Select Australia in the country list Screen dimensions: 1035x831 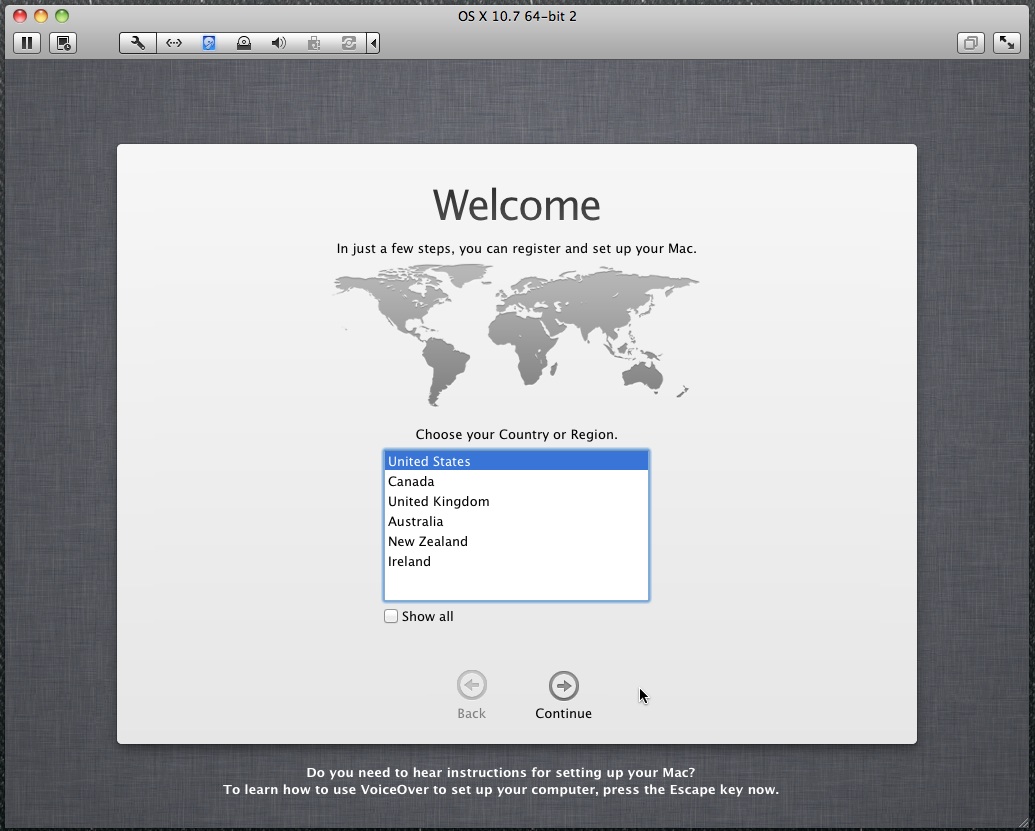tap(516, 521)
